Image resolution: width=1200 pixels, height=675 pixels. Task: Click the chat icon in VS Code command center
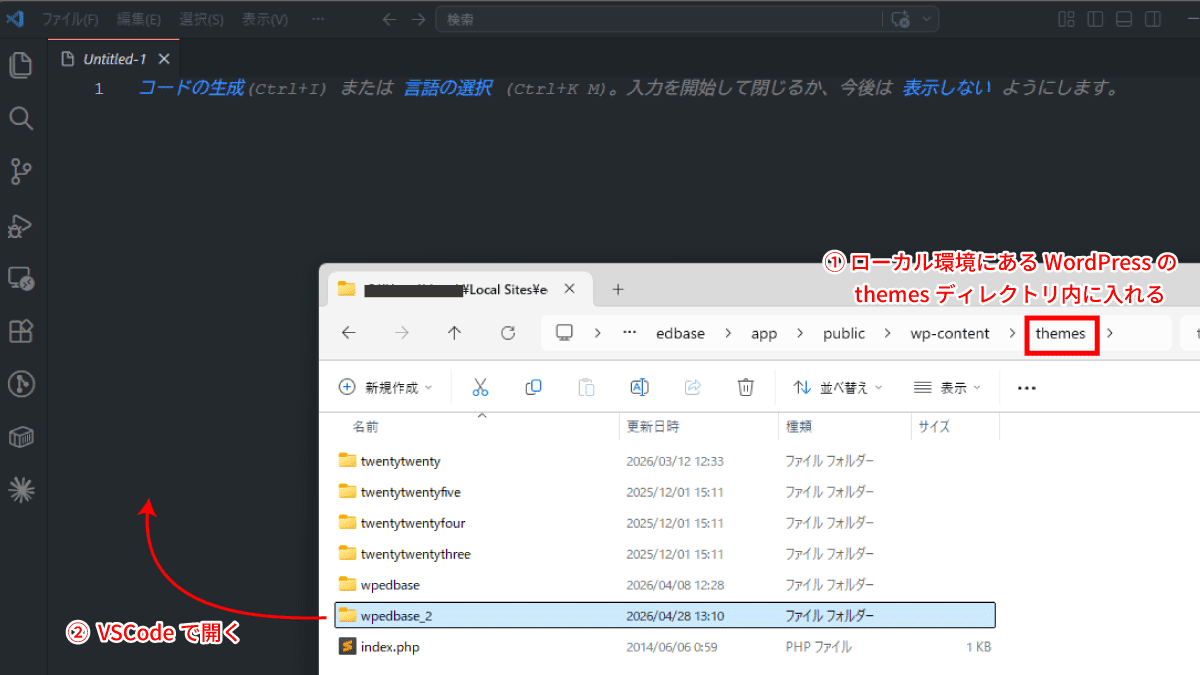click(x=900, y=19)
